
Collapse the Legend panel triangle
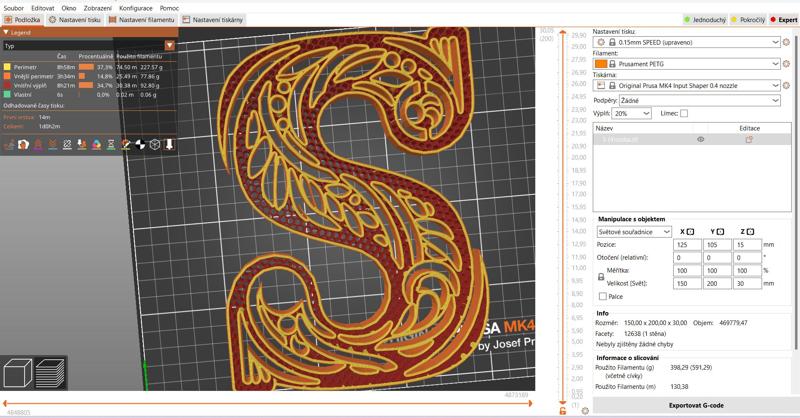tap(6, 32)
